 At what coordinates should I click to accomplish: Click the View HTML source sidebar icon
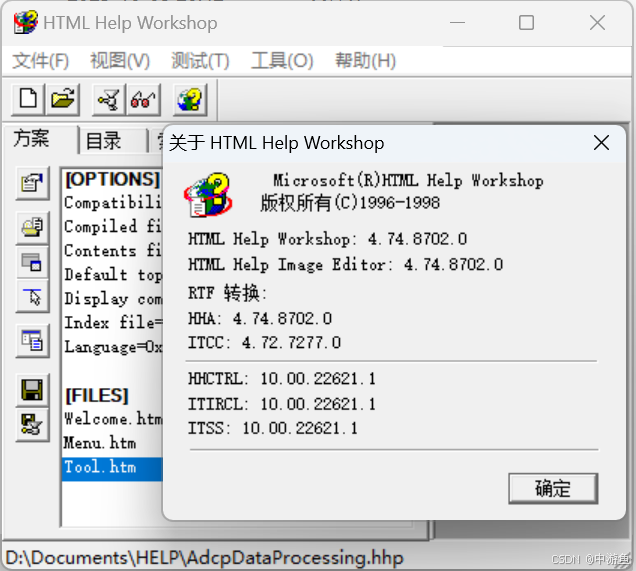32,341
